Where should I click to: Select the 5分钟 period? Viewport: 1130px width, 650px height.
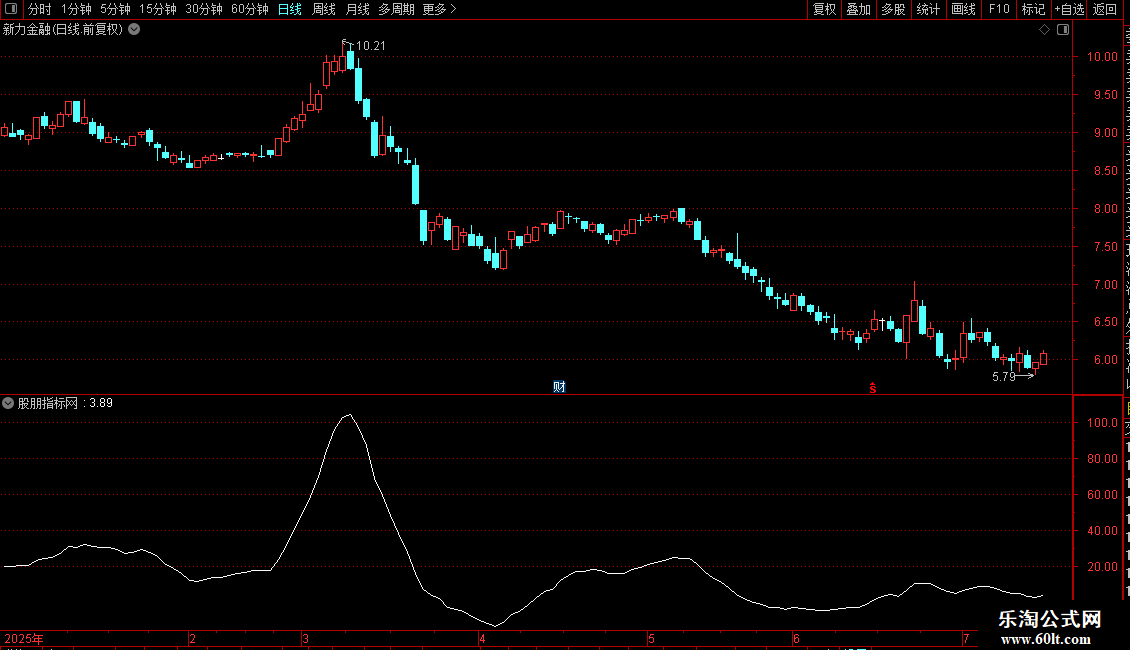pos(115,9)
